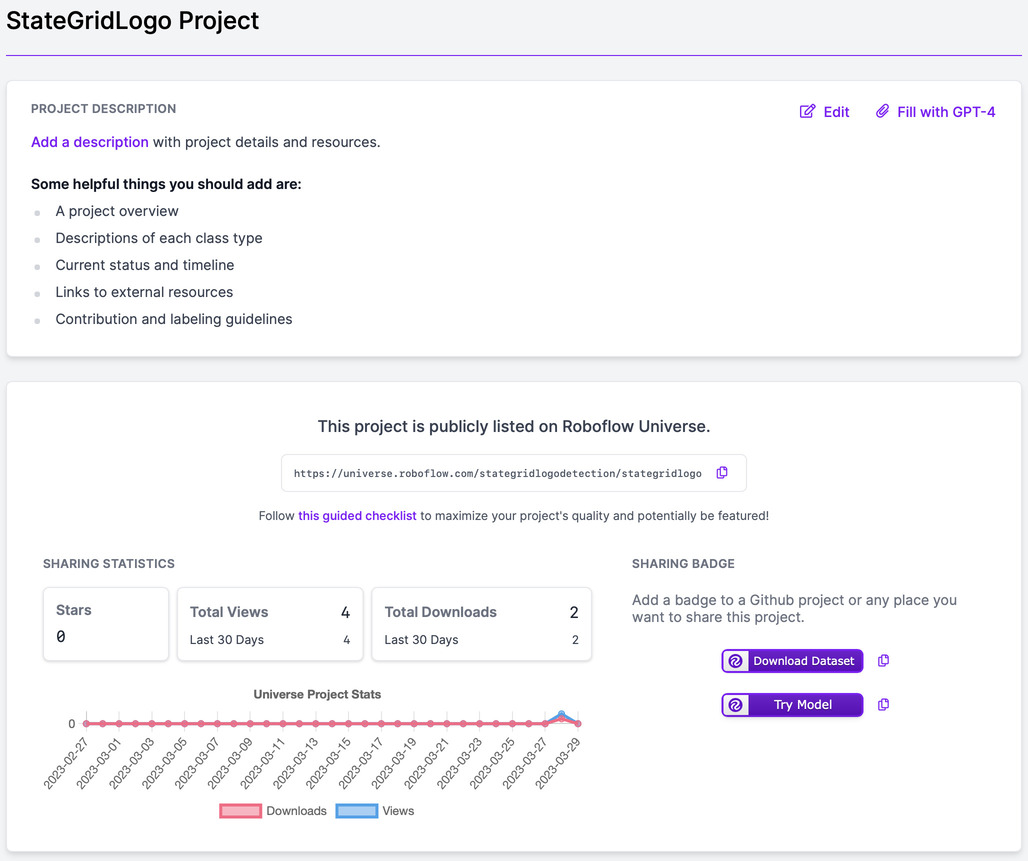Click the Edit text label
Screen dimensions: 1028x861
point(836,112)
